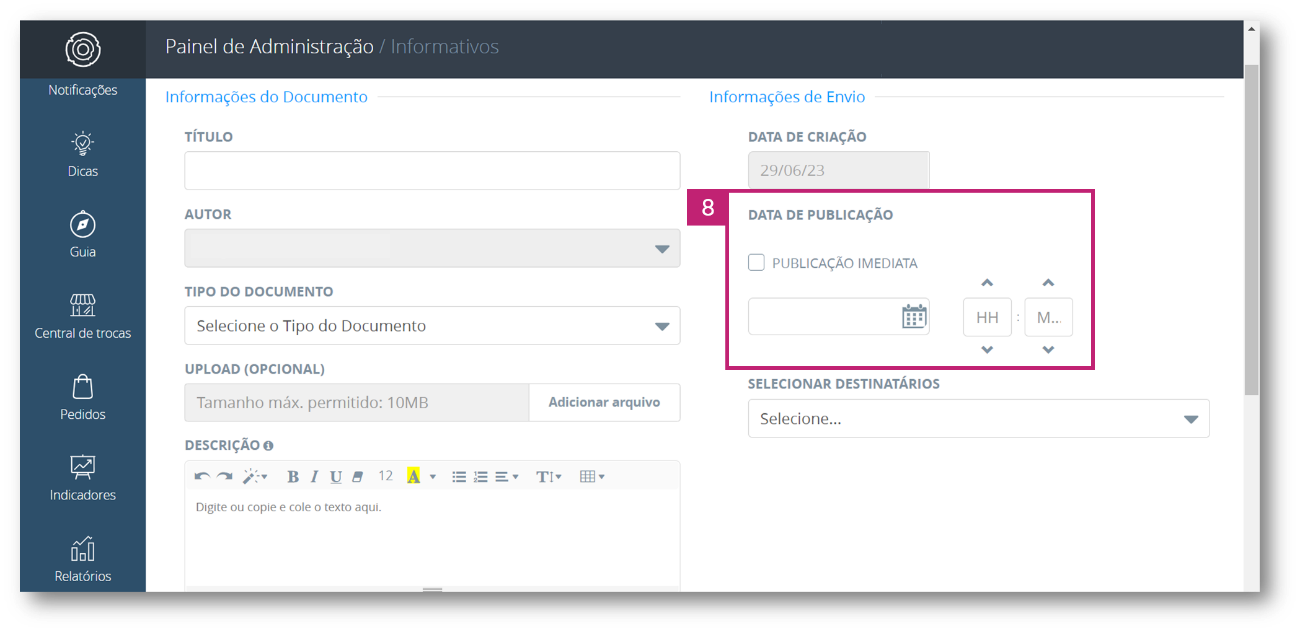Open the Pedidos shopping bag icon

click(x=83, y=385)
